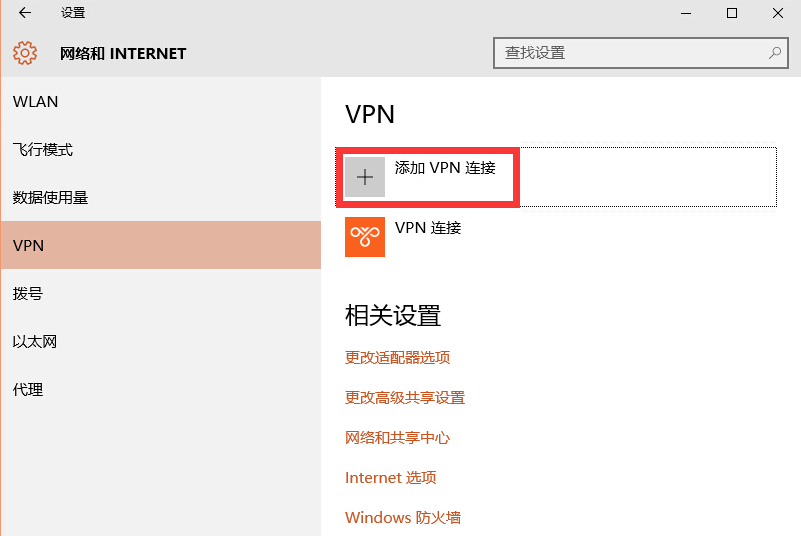Click the search magnifier icon
Image resolution: width=801 pixels, height=536 pixels.
click(x=774, y=53)
